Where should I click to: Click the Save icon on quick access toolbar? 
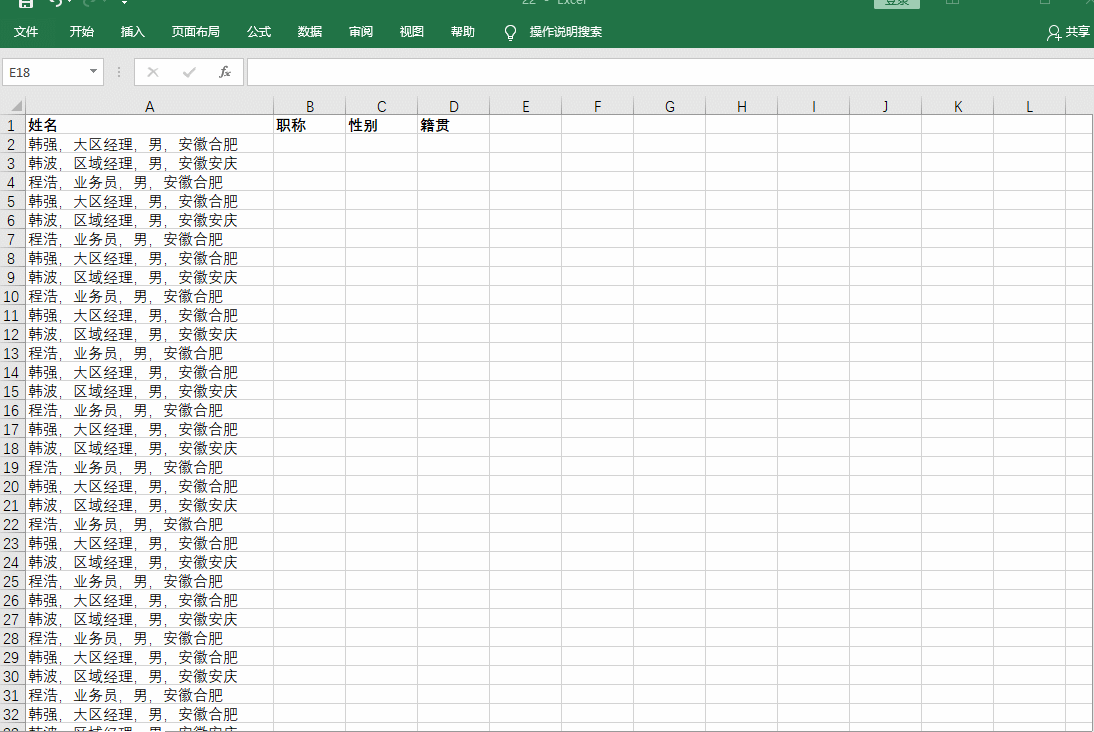(x=27, y=4)
